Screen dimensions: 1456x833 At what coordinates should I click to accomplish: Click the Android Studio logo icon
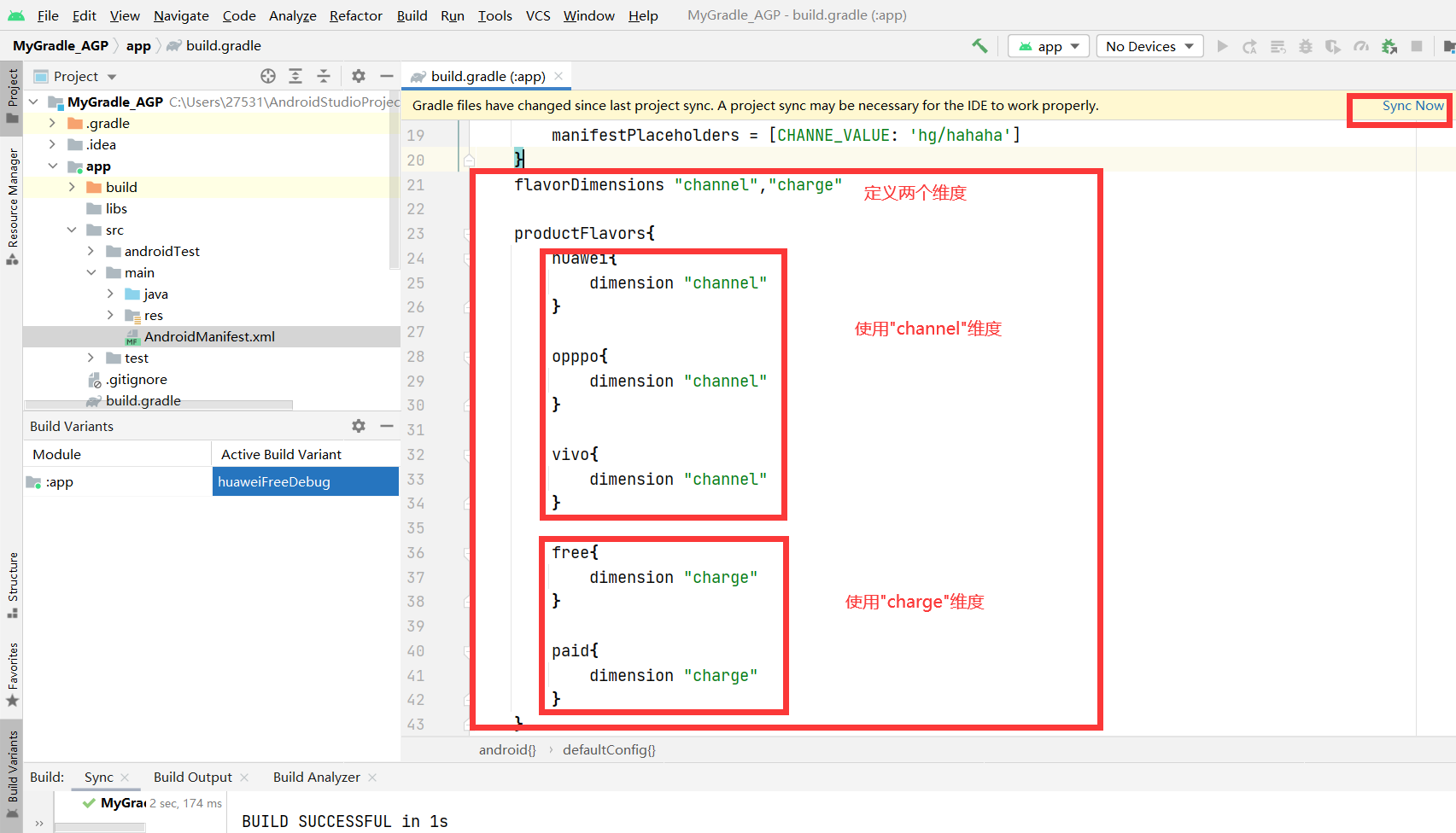16,15
